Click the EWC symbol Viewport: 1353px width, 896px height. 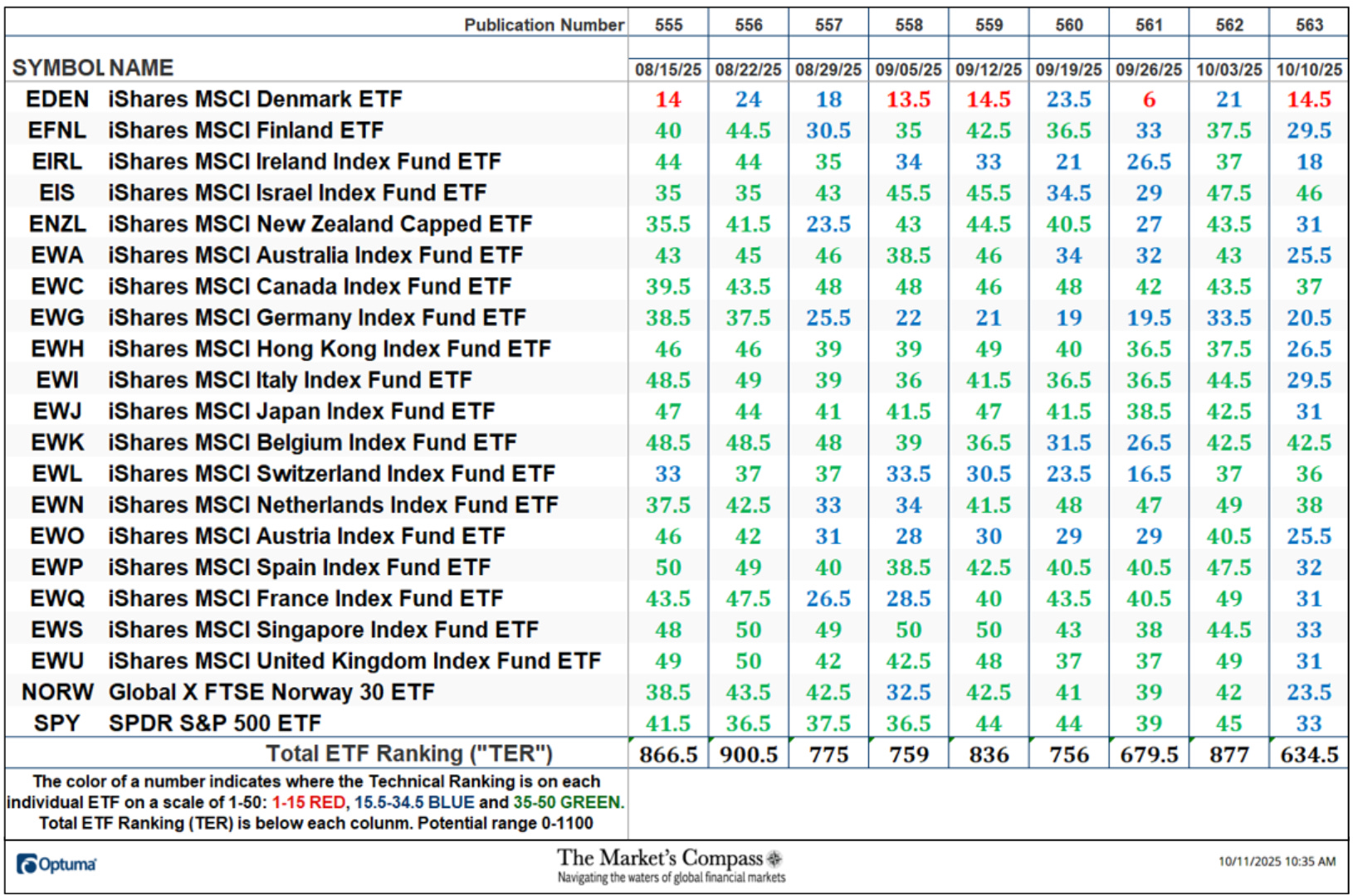(x=57, y=286)
